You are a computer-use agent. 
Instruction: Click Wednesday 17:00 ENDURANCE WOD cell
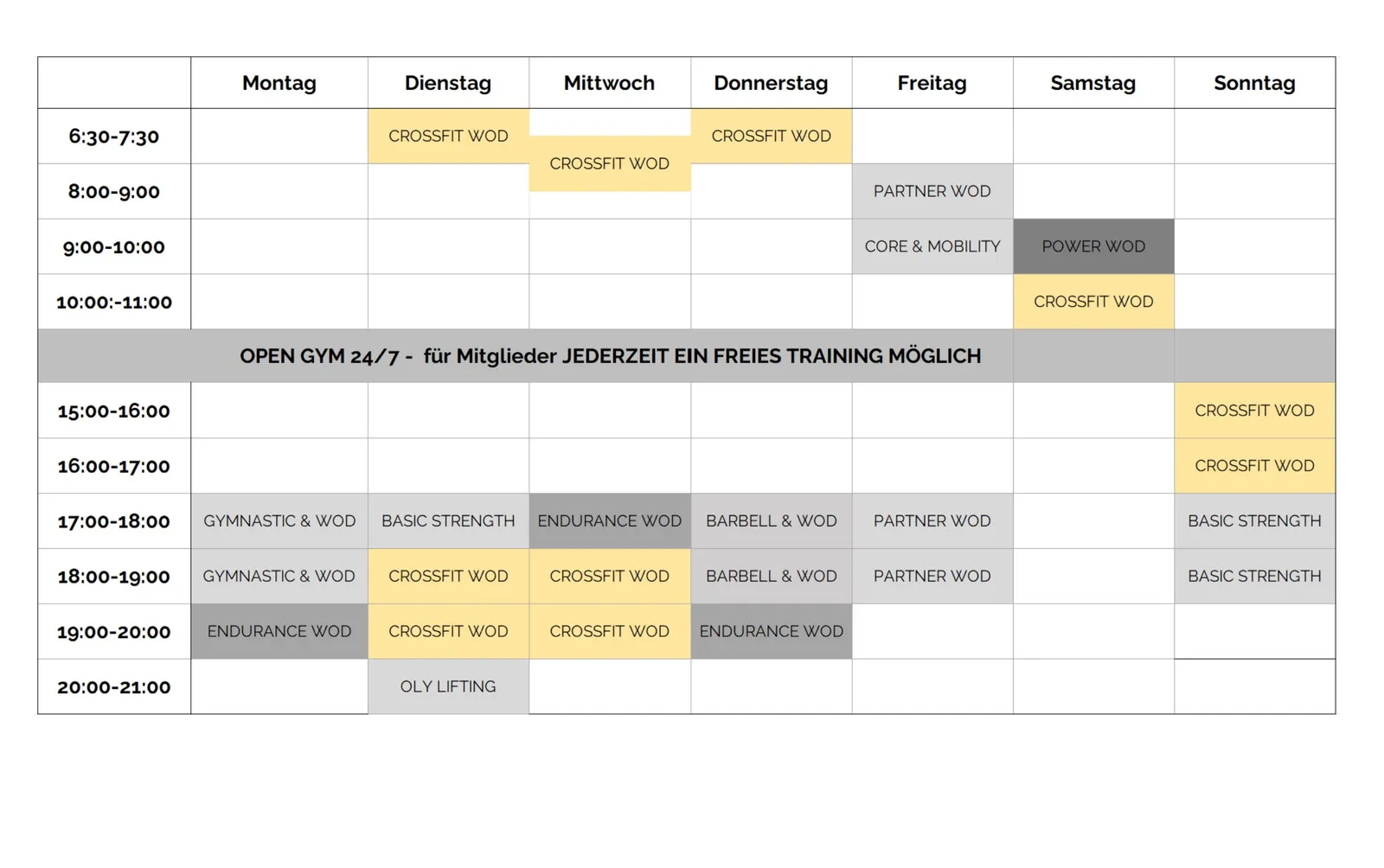609,521
